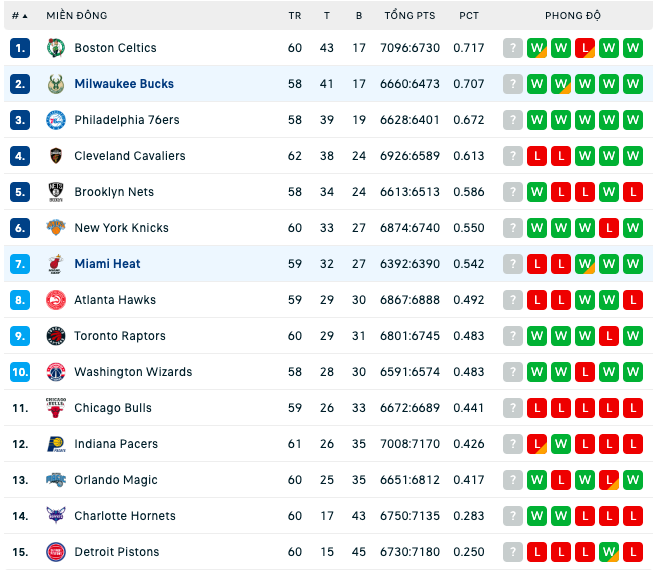
Task: Sort standings by PCT column header
Action: point(468,16)
